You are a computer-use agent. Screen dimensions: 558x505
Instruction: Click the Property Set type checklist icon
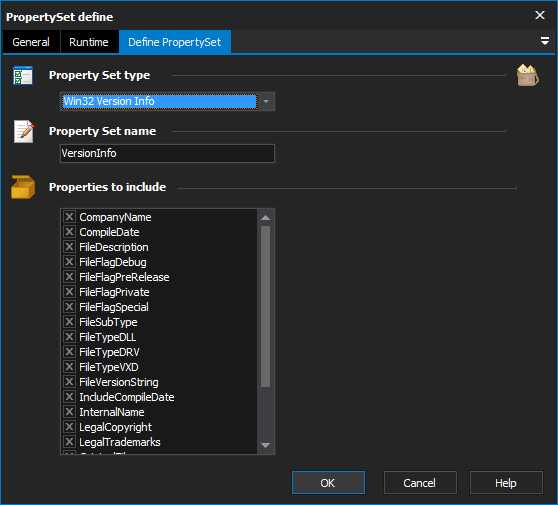(23, 75)
